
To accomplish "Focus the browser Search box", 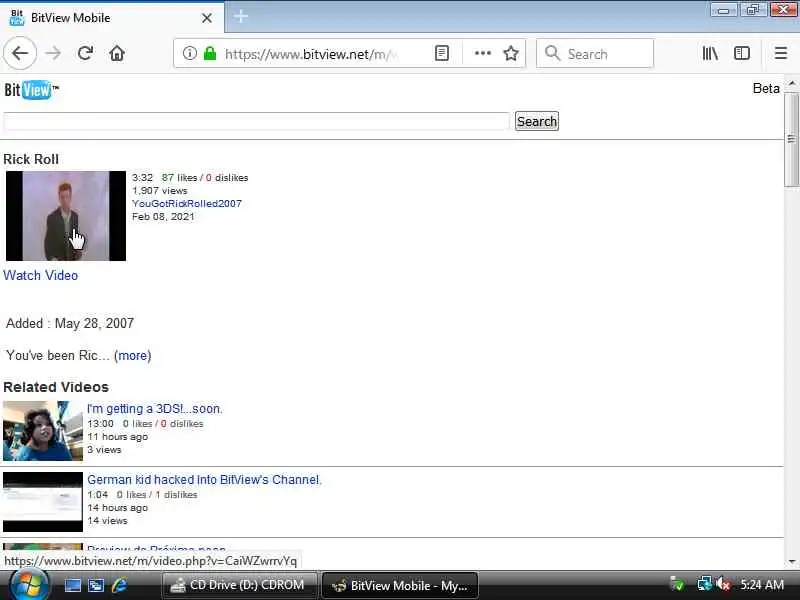I will point(595,53).
